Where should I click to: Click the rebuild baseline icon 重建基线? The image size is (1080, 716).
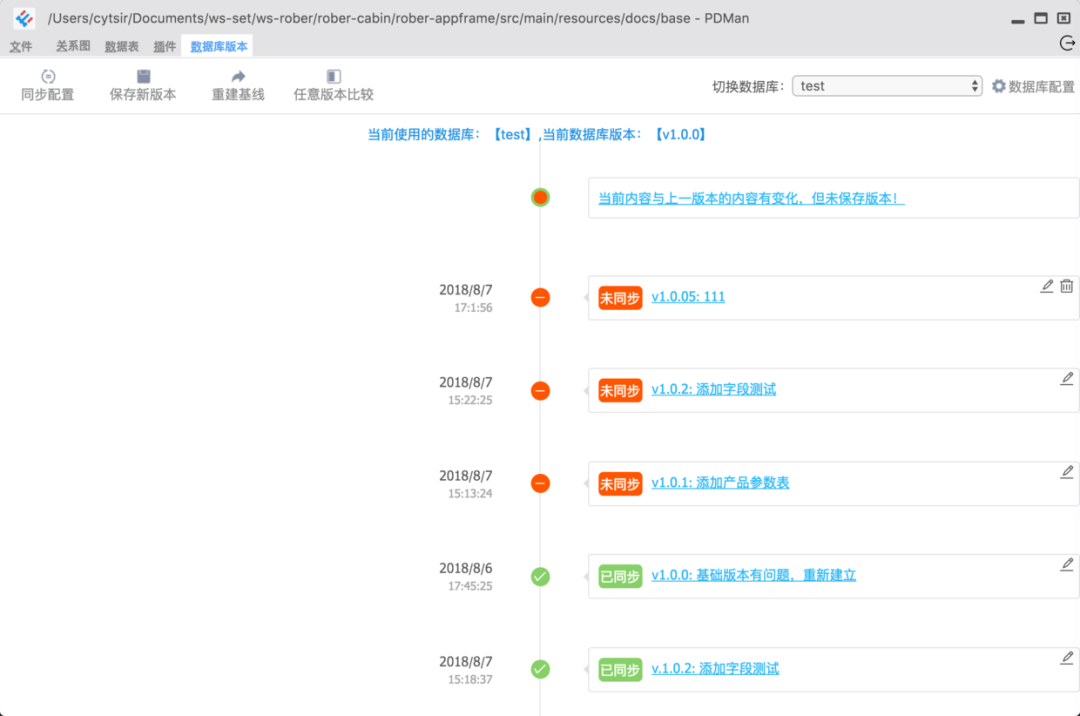pyautogui.click(x=238, y=76)
